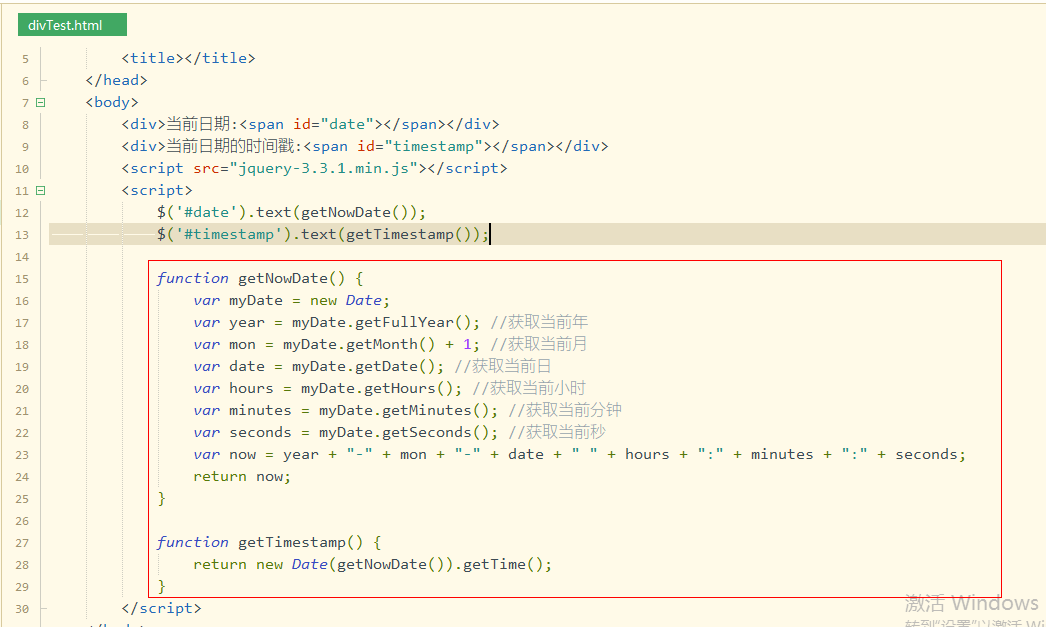The height and width of the screenshot is (627, 1046).
Task: Click getHours() on line 20
Action: [408, 388]
